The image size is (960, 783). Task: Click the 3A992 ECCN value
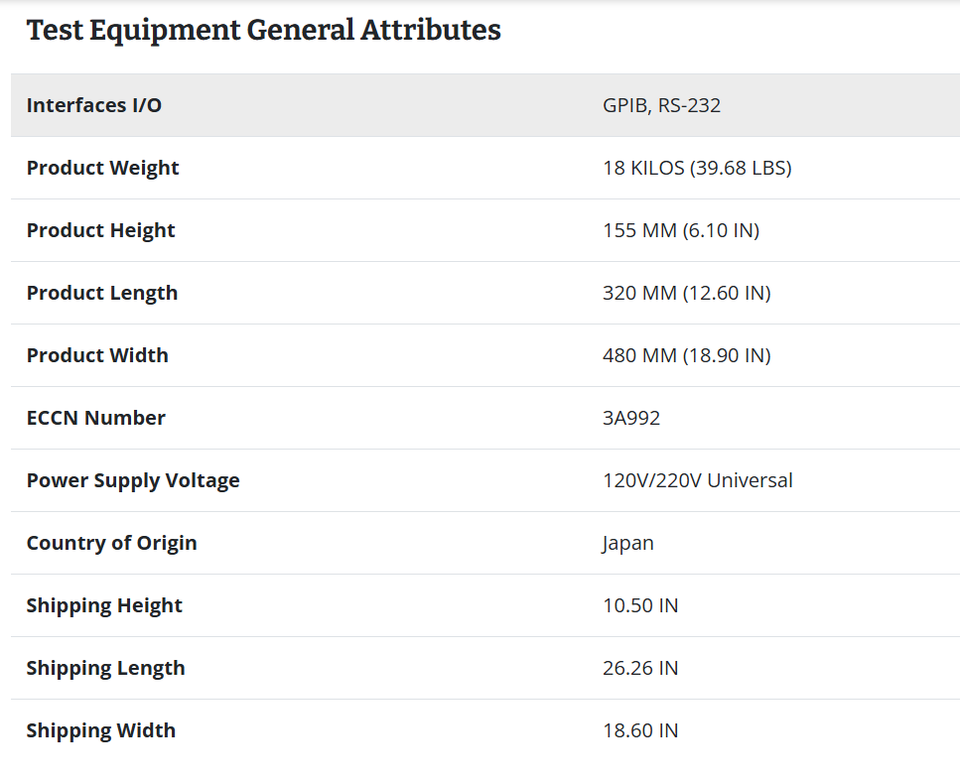tap(631, 418)
